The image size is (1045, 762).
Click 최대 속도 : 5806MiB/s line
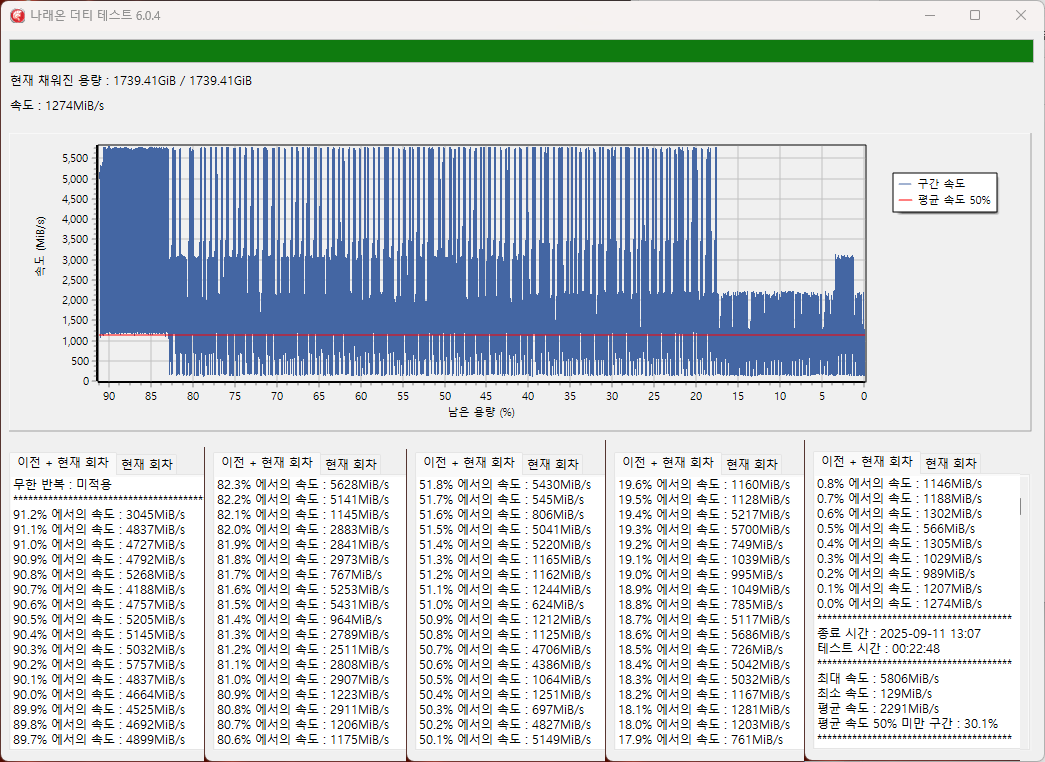click(x=878, y=679)
